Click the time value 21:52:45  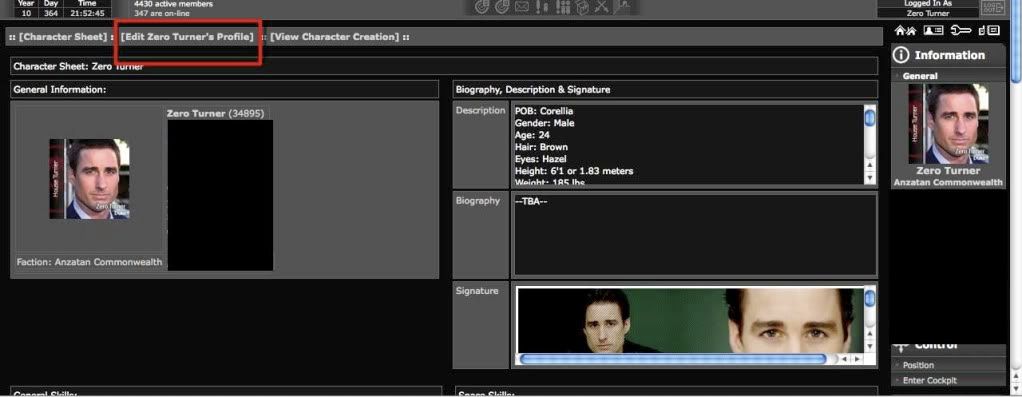87,13
